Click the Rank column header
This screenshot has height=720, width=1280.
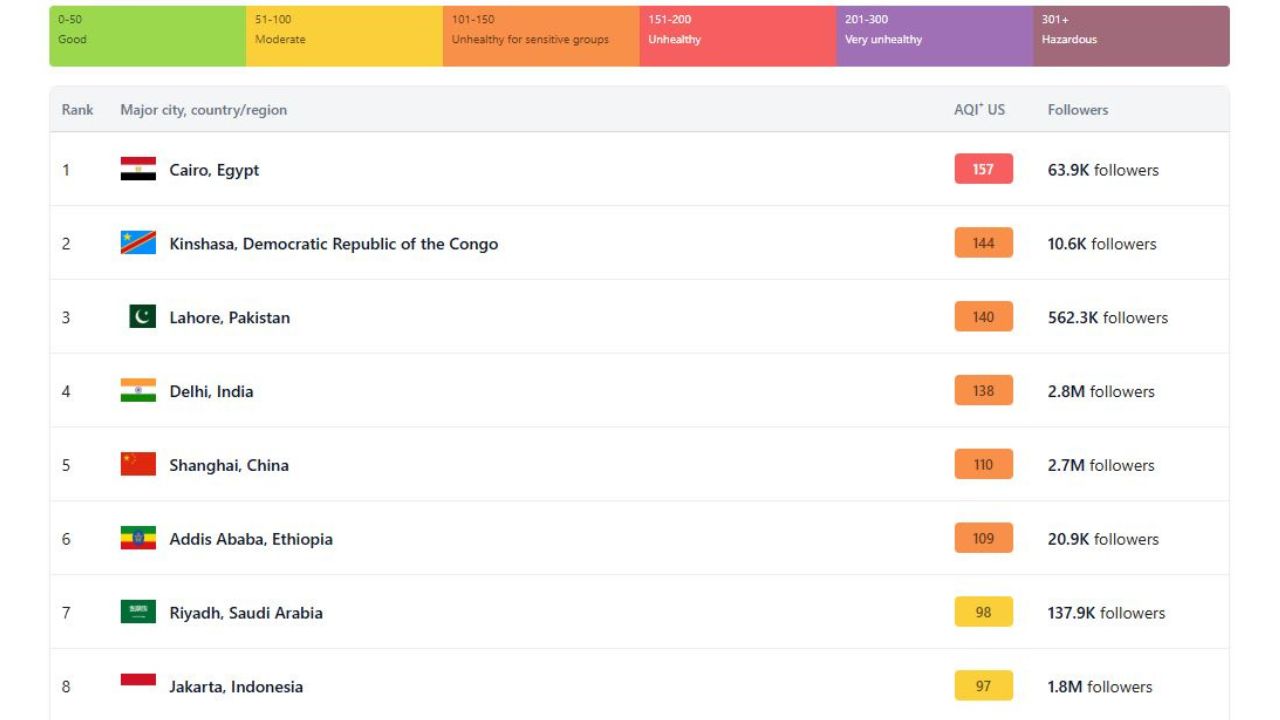point(77,110)
